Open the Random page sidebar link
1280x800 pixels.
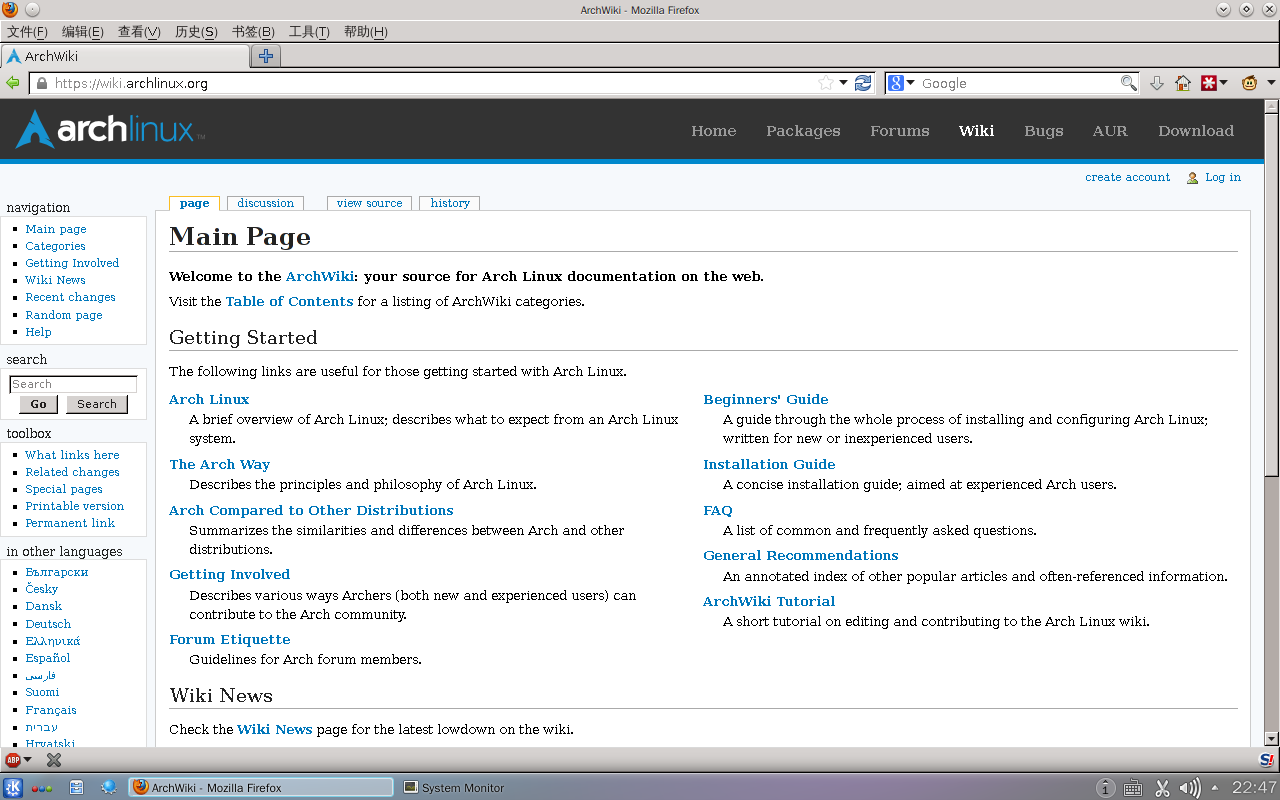pyautogui.click(x=64, y=315)
